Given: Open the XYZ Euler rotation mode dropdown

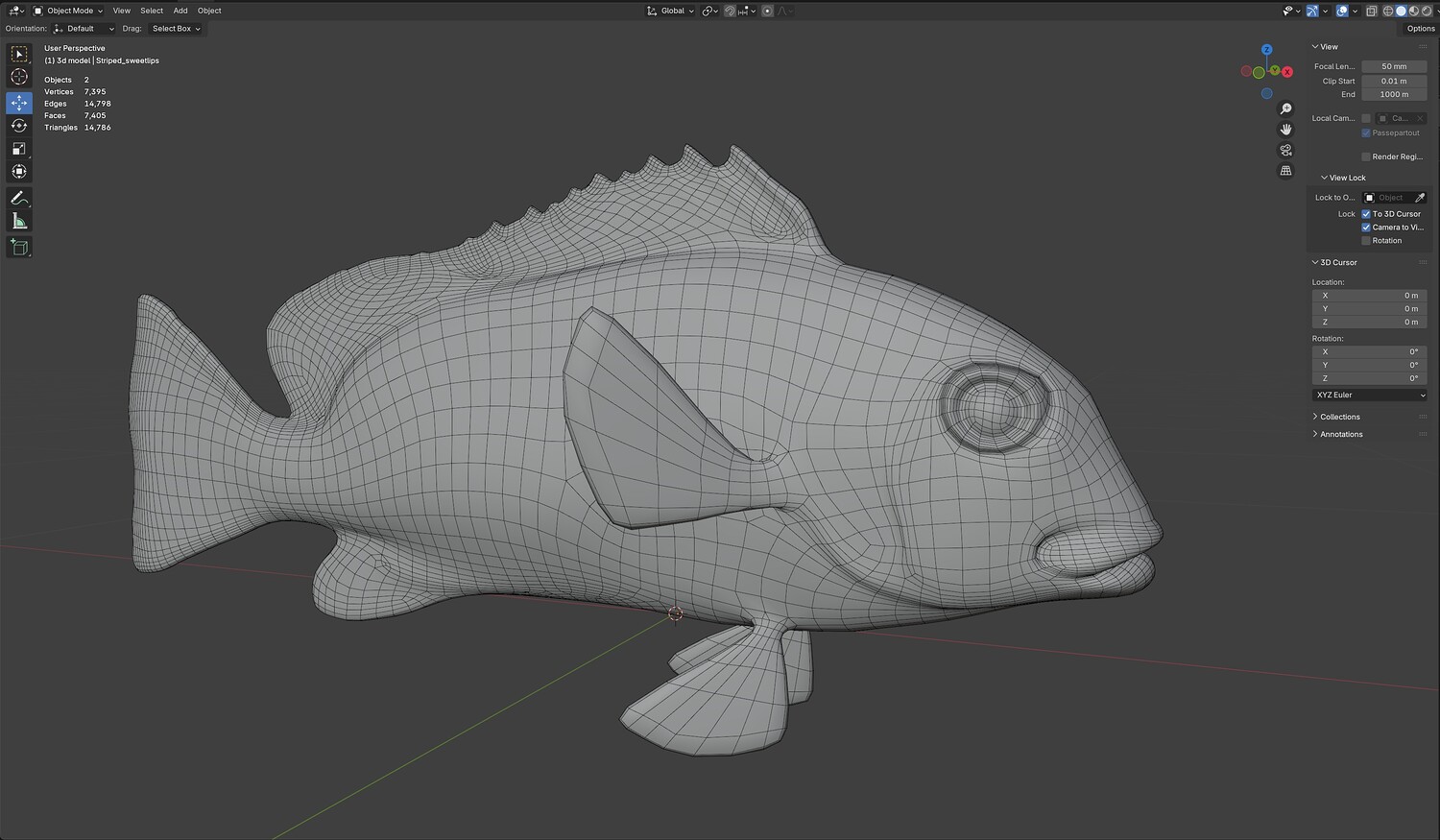Looking at the screenshot, I should coord(1369,395).
